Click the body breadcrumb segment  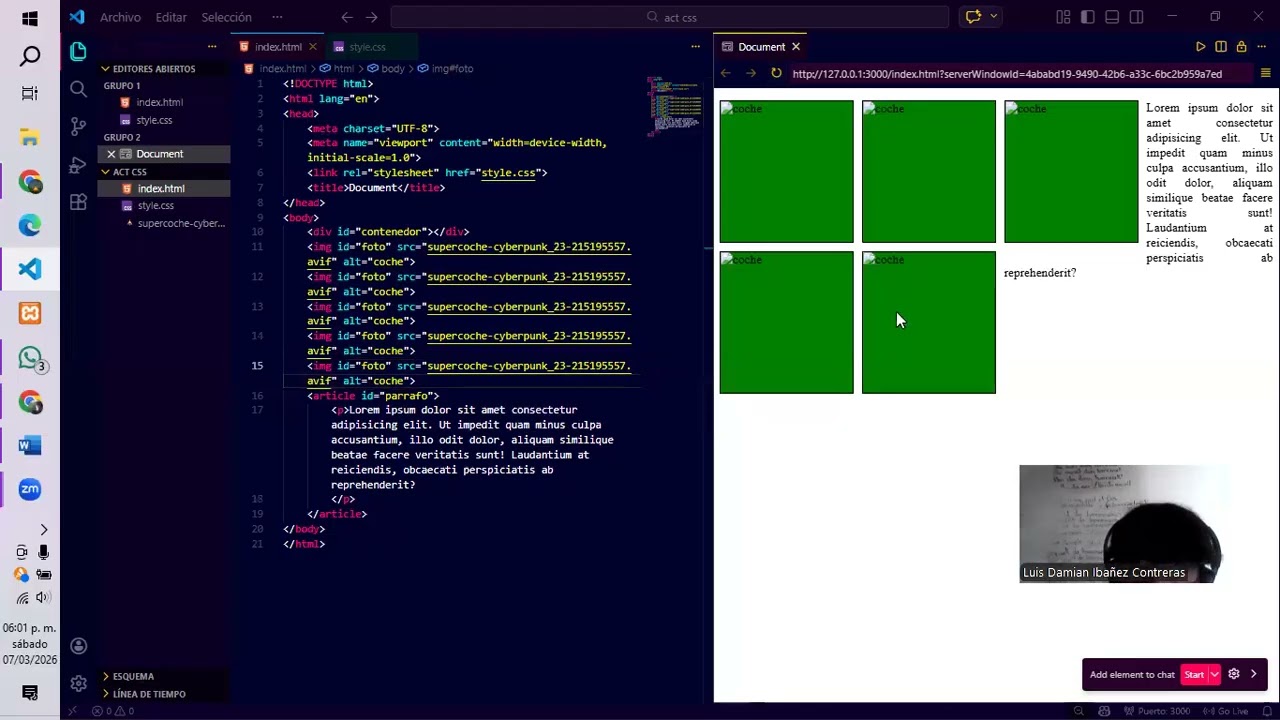pyautogui.click(x=386, y=69)
